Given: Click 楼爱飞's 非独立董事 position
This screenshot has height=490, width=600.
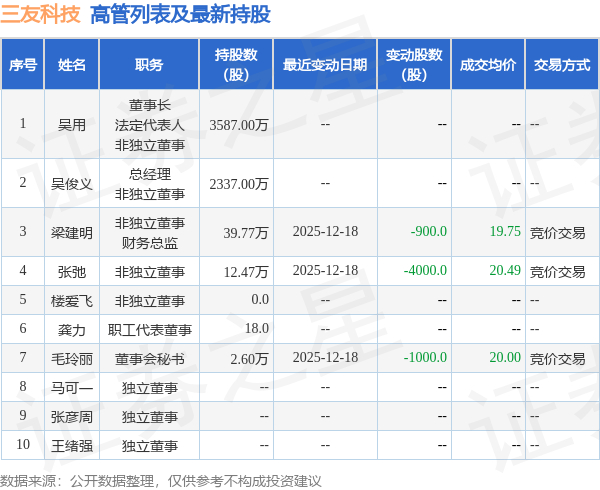Looking at the screenshot, I should pos(150,301).
